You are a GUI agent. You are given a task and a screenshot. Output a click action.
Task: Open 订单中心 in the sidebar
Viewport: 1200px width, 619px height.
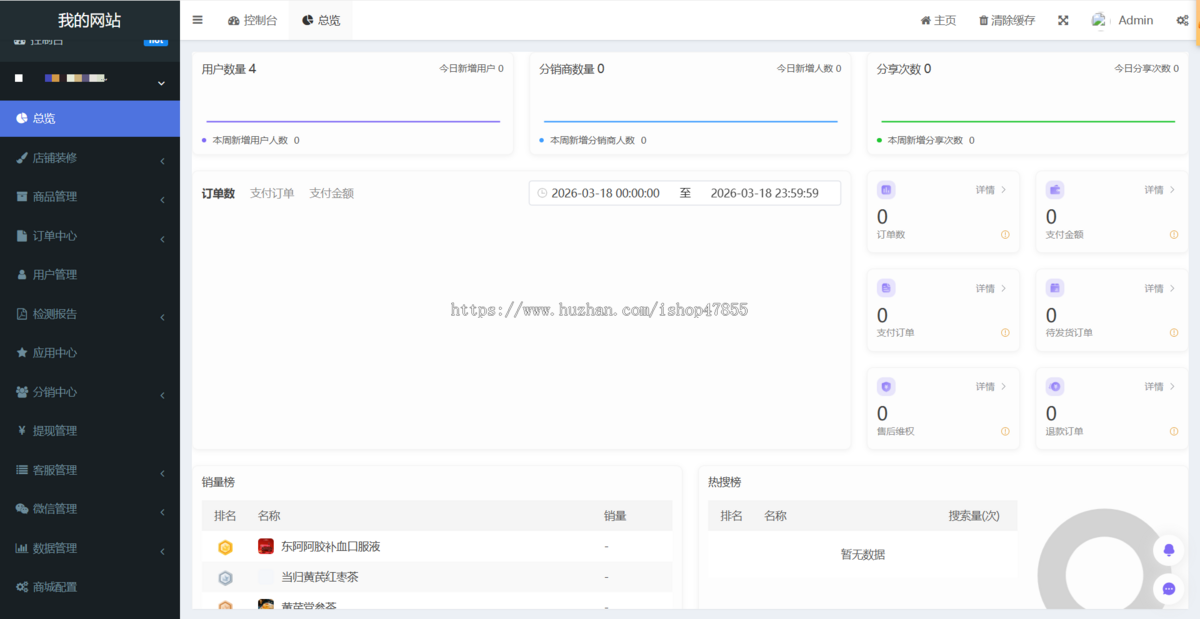[x=90, y=236]
